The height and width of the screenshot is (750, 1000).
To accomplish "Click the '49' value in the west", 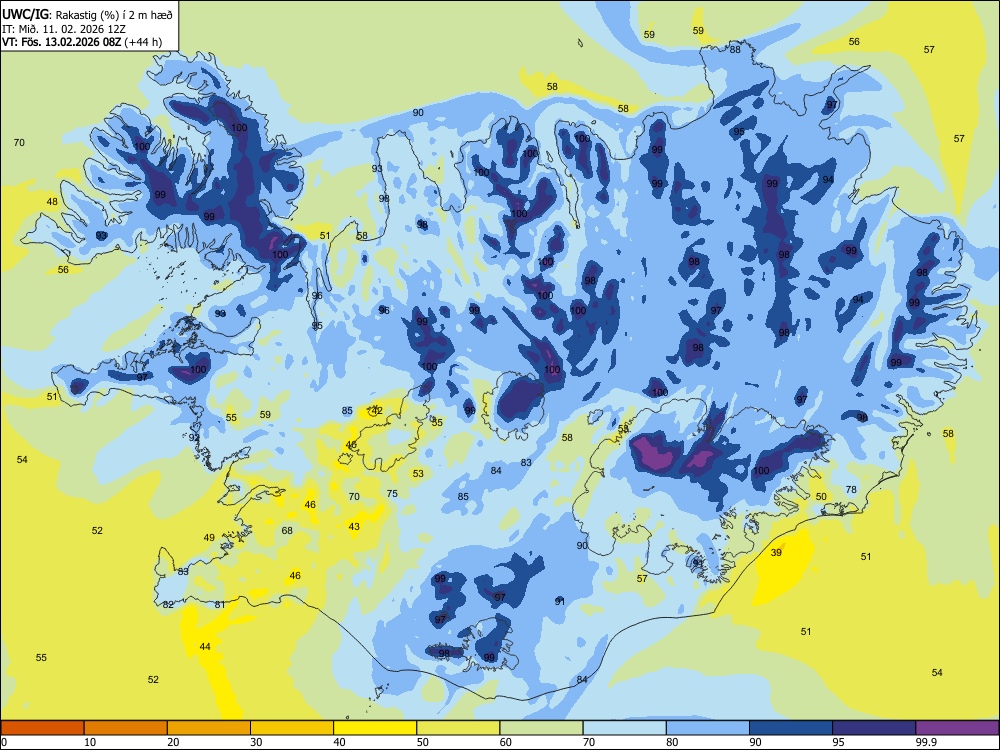I will (x=209, y=538).
